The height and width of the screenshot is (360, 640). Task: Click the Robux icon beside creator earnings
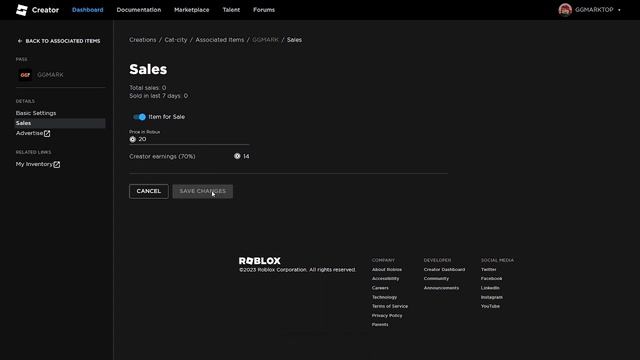tap(237, 156)
